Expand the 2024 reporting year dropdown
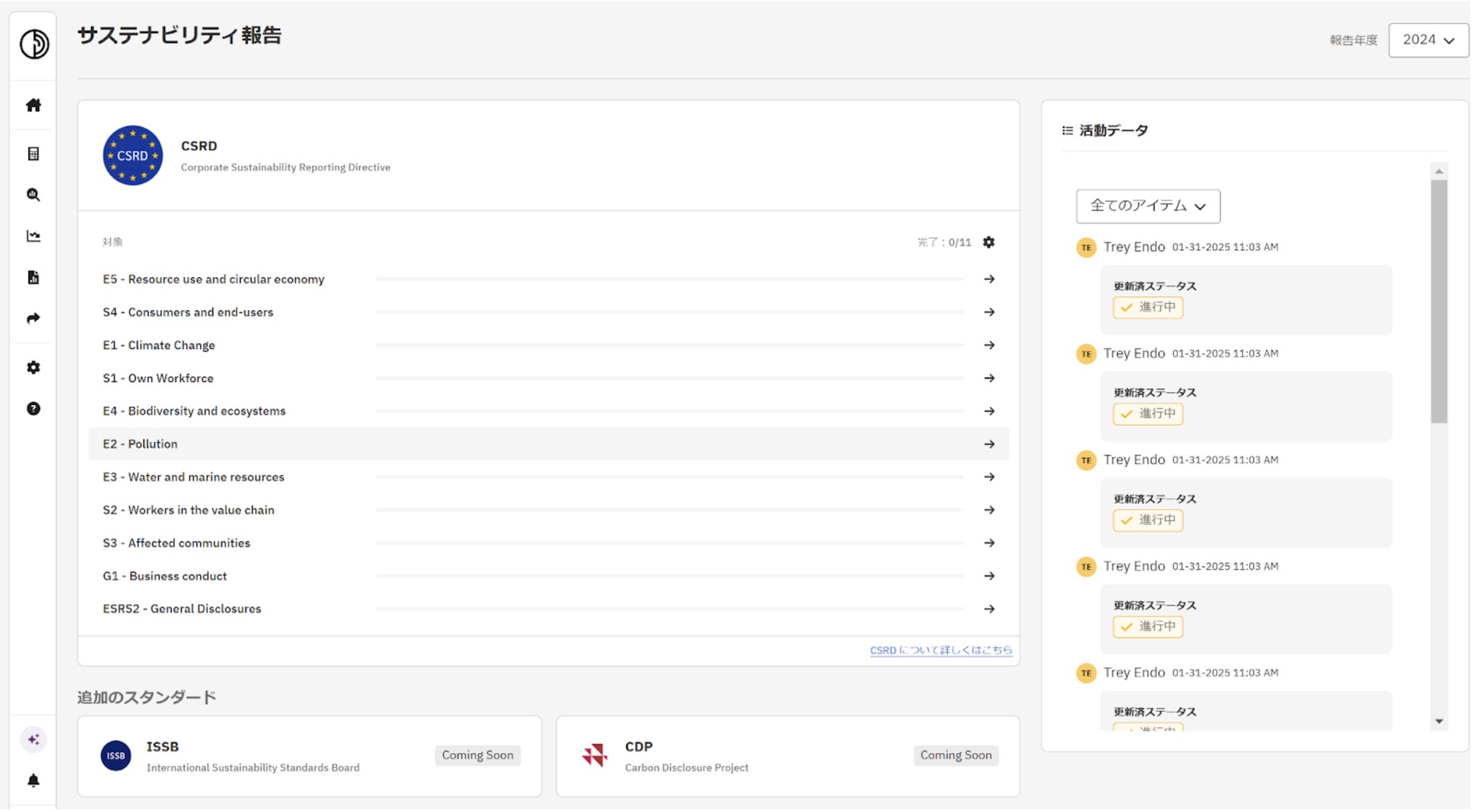 1428,40
